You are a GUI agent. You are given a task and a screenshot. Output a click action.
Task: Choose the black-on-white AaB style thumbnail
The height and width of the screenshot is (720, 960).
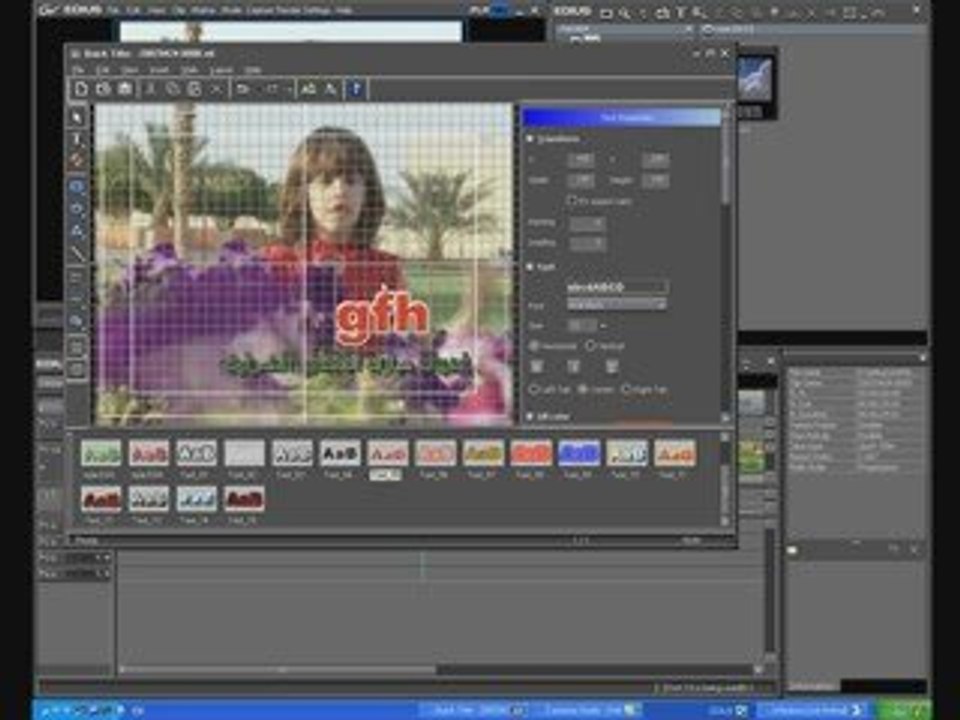[340, 453]
